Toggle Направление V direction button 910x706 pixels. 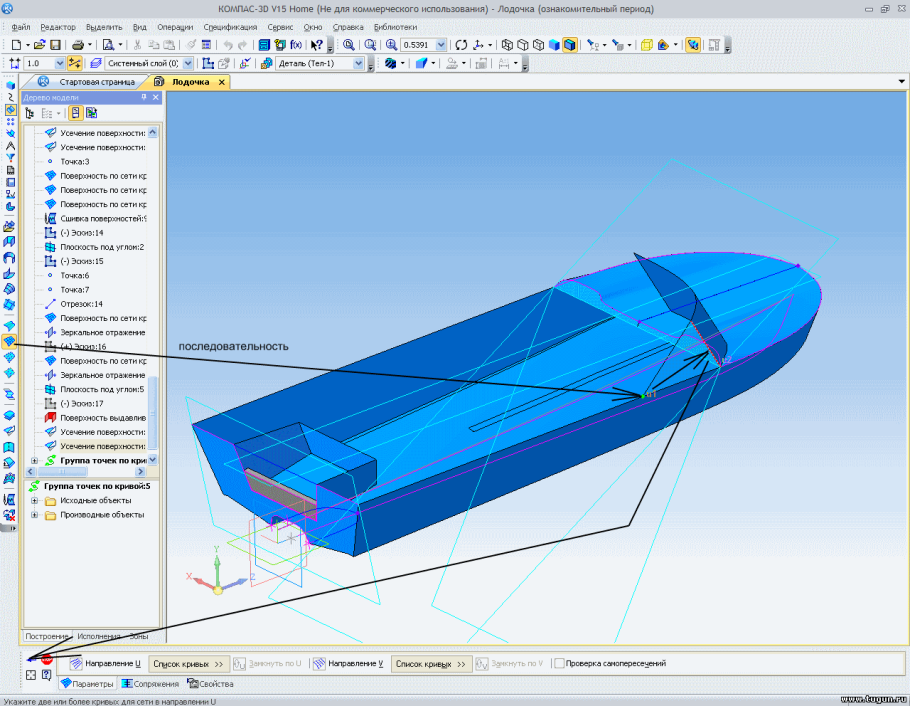319,663
